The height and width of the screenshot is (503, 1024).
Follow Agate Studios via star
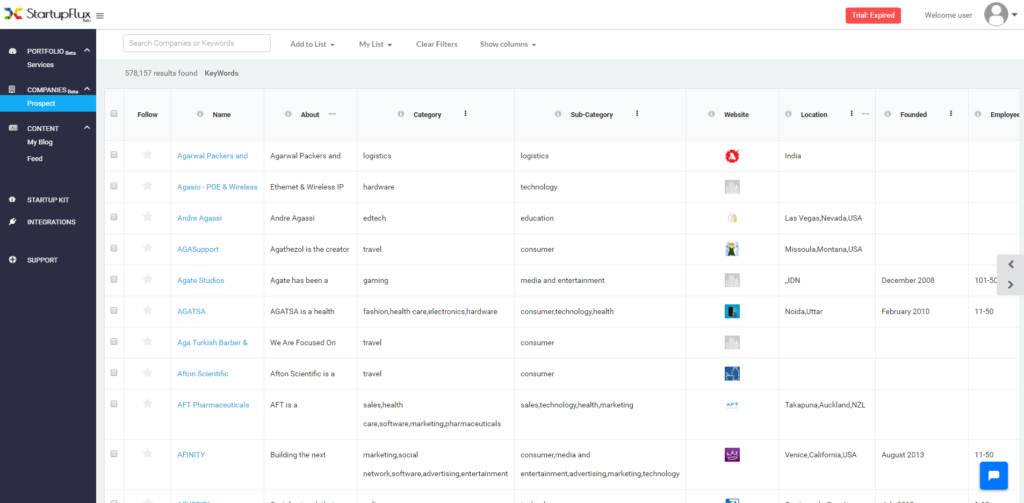(148, 279)
